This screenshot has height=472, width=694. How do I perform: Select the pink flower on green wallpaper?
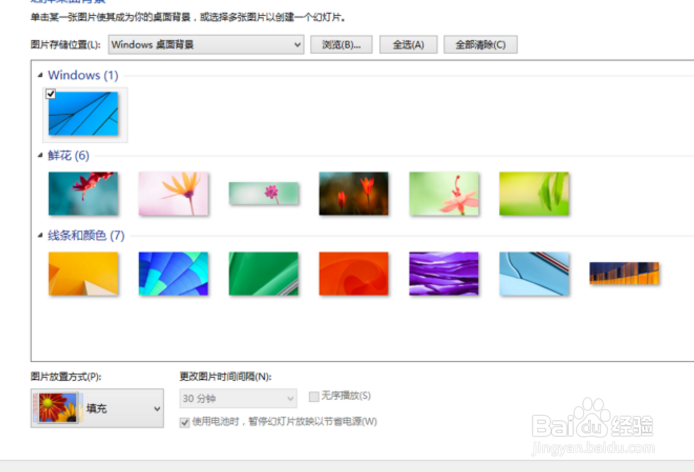pos(444,193)
